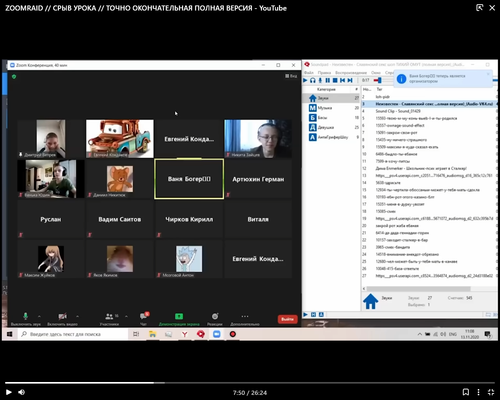Image resolution: width=500 pixels, height=400 pixels.
Task: Skip to previous sound in Soundpad
Action: coord(343,80)
